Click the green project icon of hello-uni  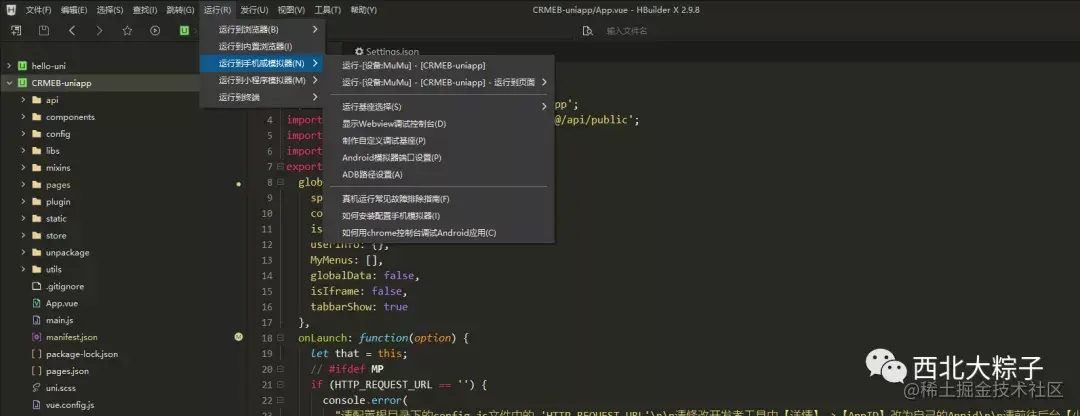(23, 66)
